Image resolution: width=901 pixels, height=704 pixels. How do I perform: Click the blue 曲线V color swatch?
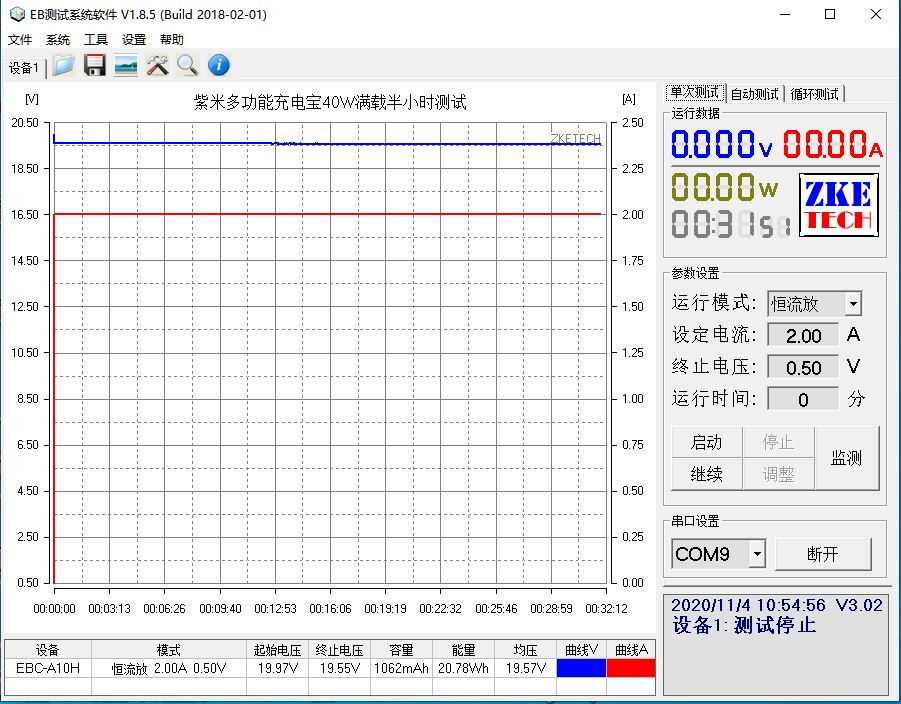click(581, 668)
